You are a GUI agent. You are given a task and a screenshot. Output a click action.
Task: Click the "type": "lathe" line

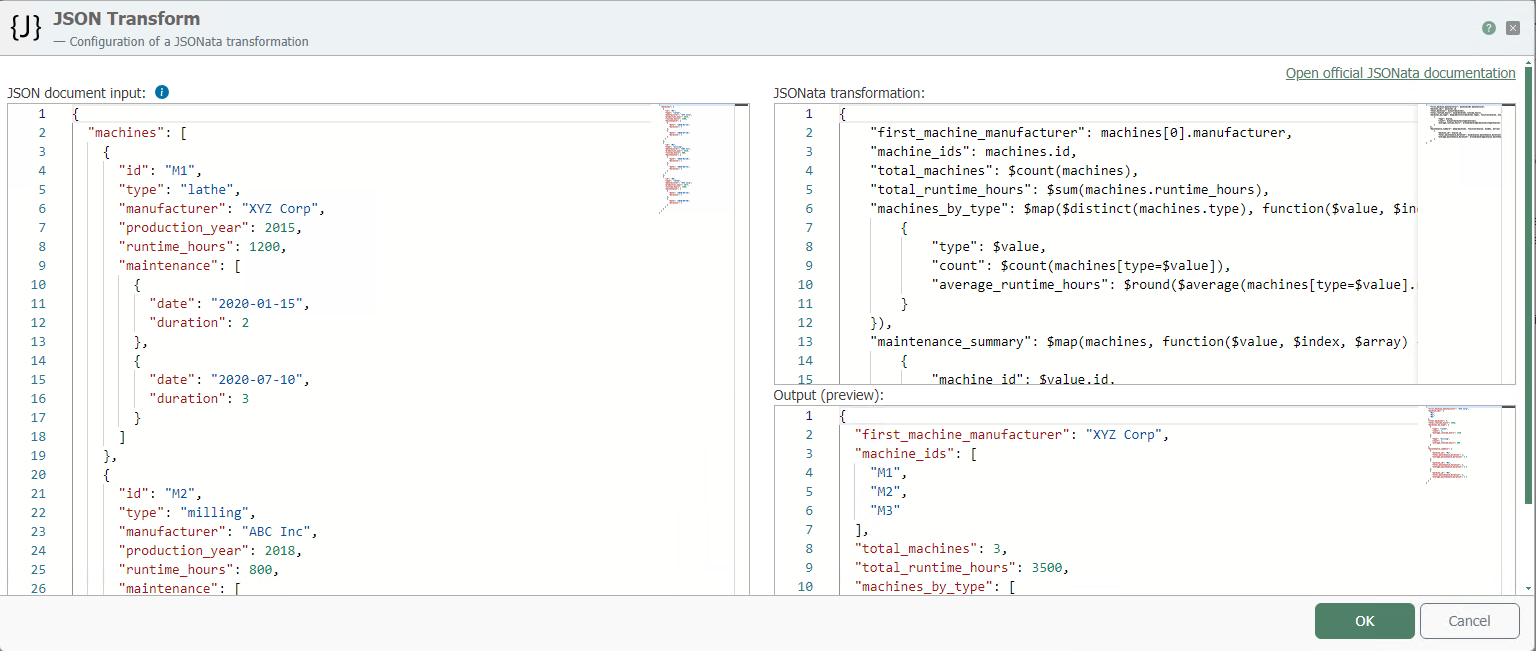point(180,190)
